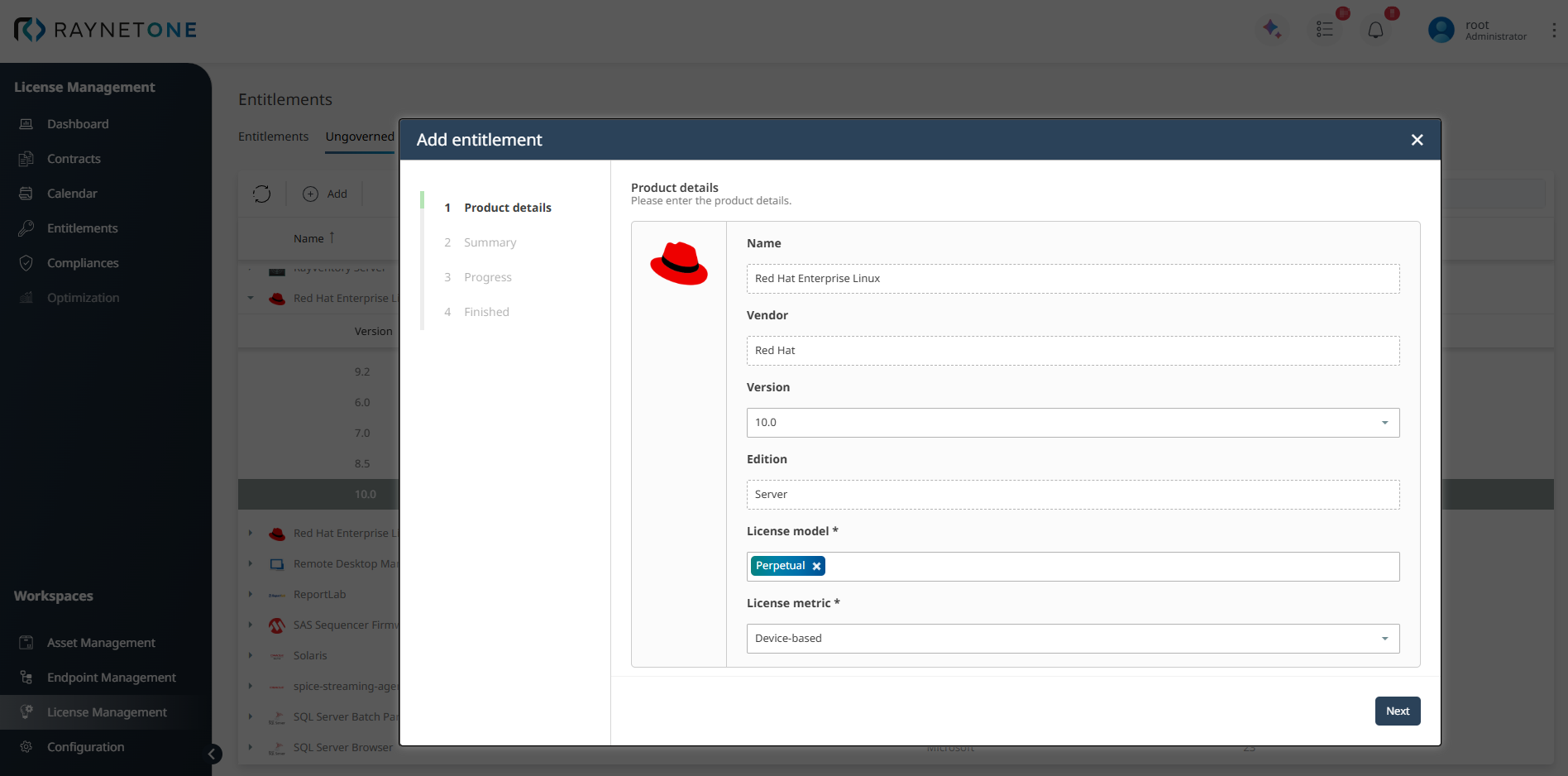Expand the SQL Server Browser row
The image size is (1568, 776).
[251, 748]
